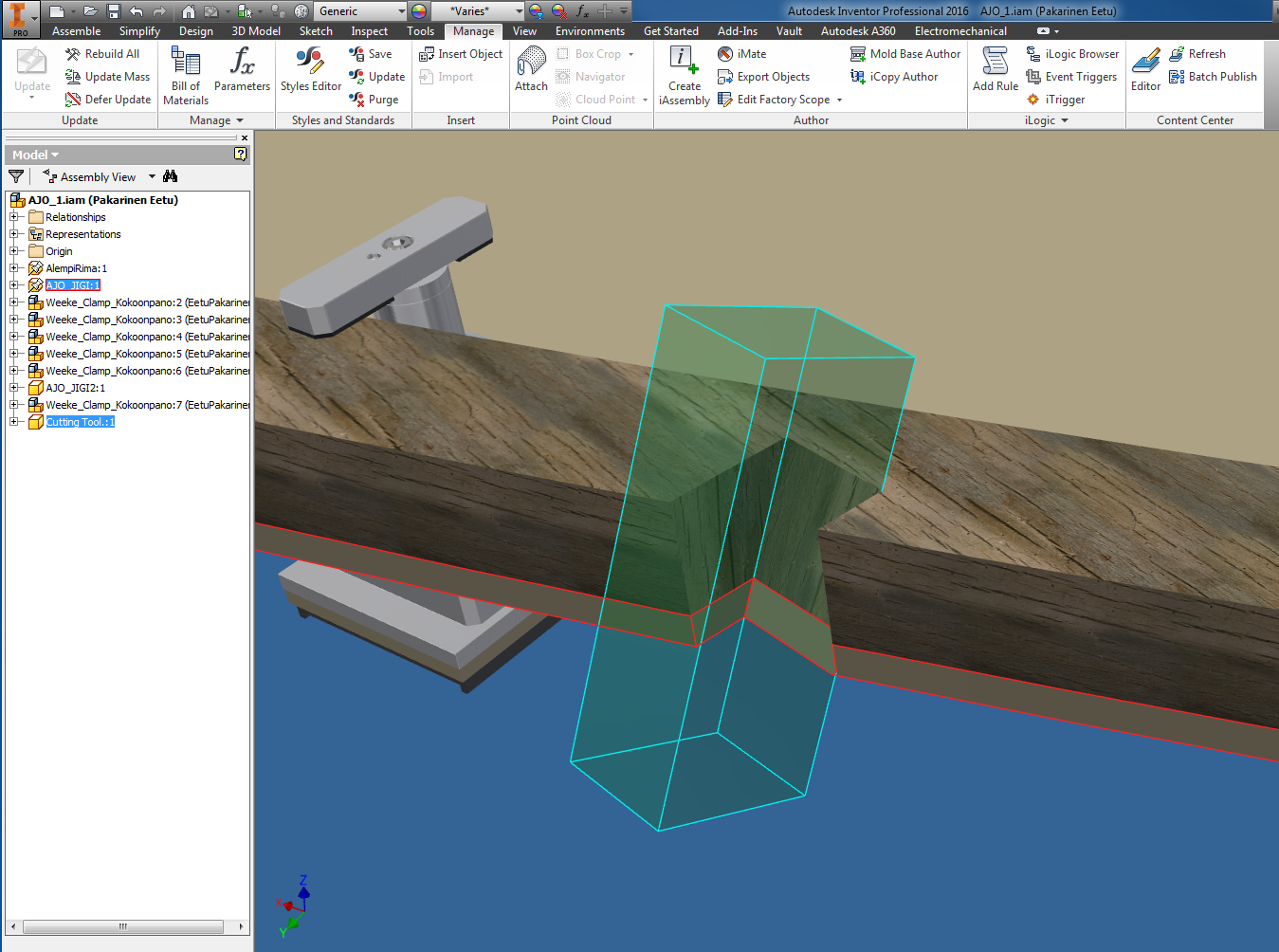Image resolution: width=1279 pixels, height=952 pixels.
Task: Open the Inspect ribbon tab
Action: [x=369, y=31]
